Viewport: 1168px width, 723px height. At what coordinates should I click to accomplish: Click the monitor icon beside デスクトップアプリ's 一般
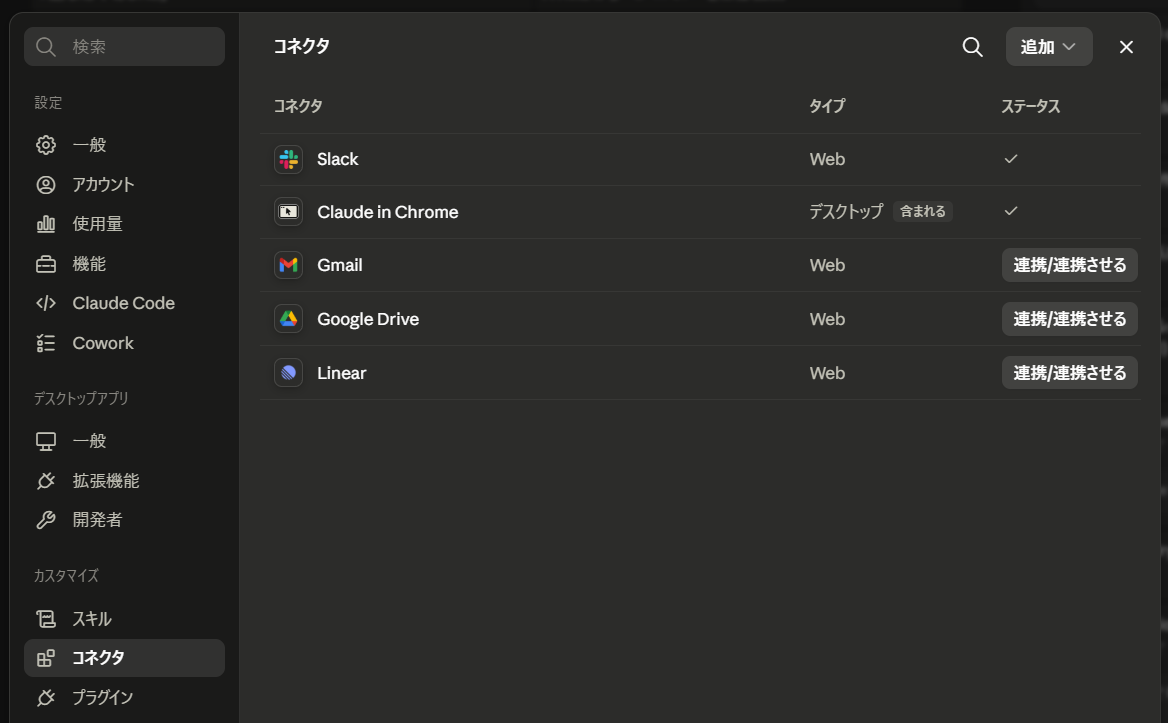tap(46, 442)
